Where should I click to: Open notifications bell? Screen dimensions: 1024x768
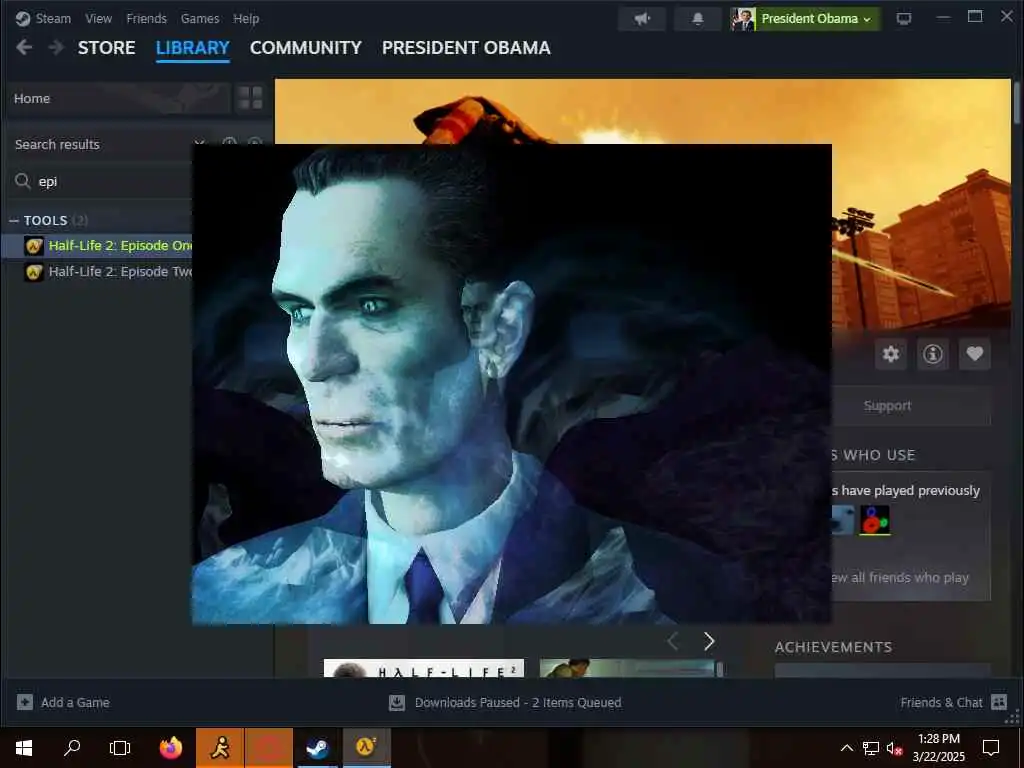point(697,19)
